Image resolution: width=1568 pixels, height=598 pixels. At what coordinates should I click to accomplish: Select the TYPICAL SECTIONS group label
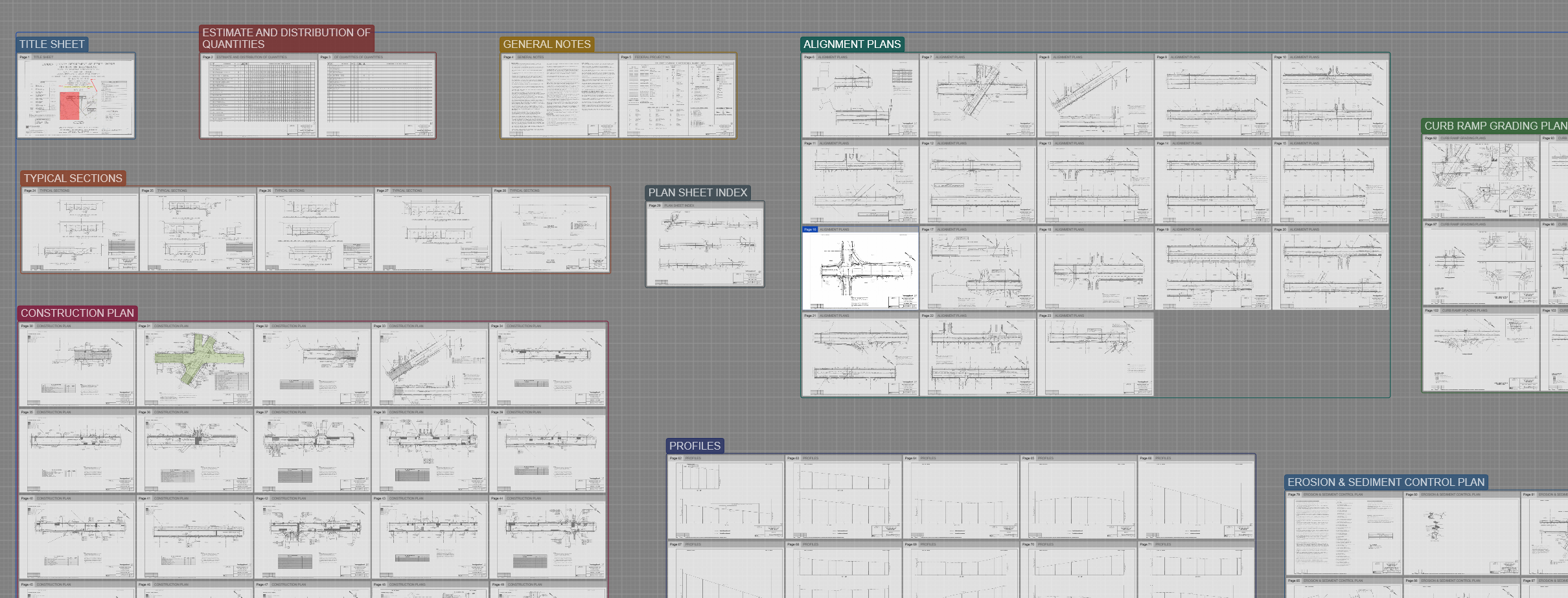[73, 178]
